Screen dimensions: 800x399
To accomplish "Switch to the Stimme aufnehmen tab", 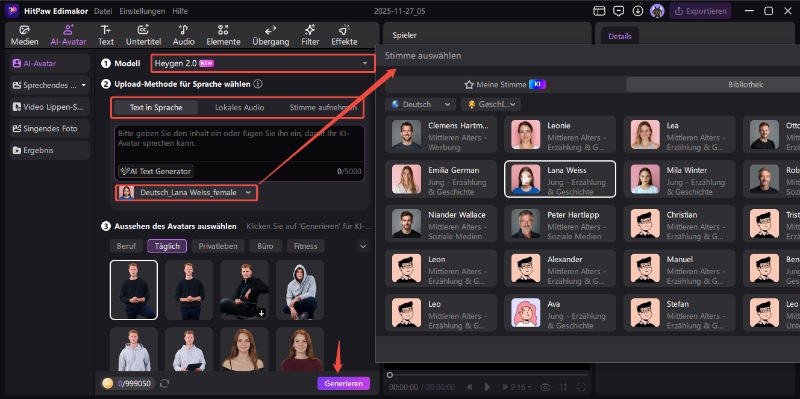I will click(322, 107).
